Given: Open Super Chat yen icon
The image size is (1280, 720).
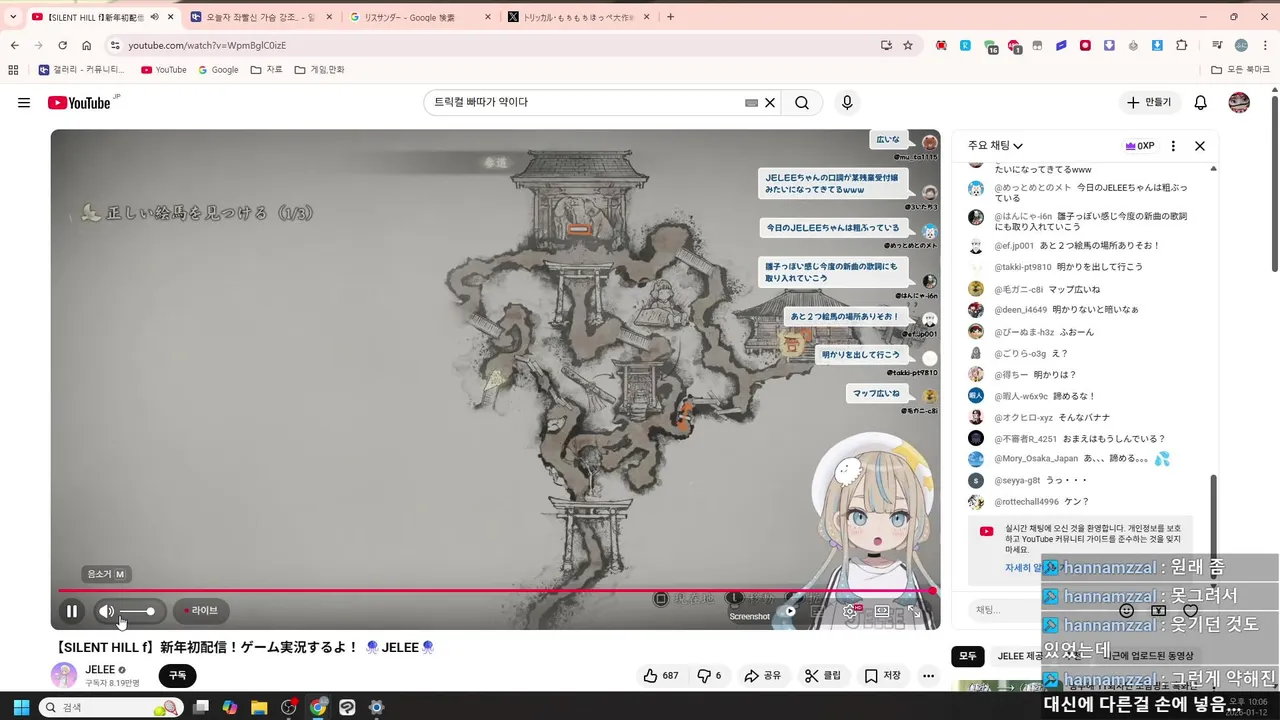Looking at the screenshot, I should click(1158, 610).
